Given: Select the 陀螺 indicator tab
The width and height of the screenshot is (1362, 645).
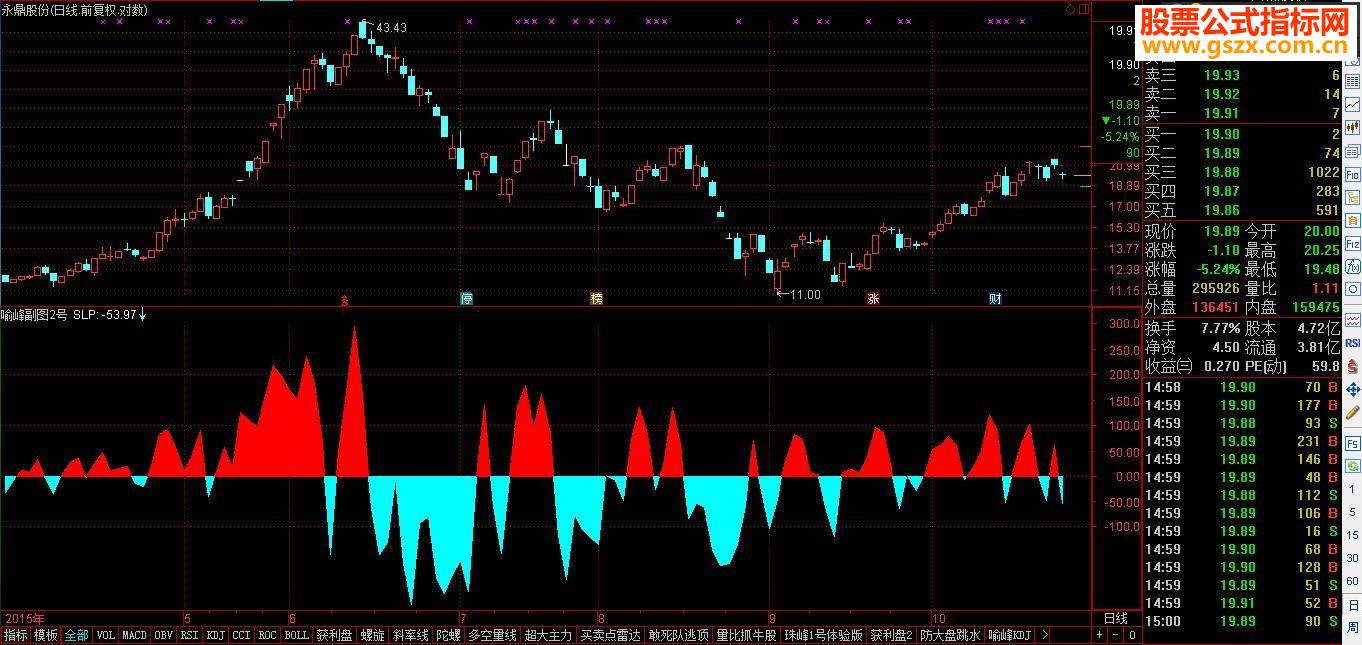Looking at the screenshot, I should click(448, 635).
